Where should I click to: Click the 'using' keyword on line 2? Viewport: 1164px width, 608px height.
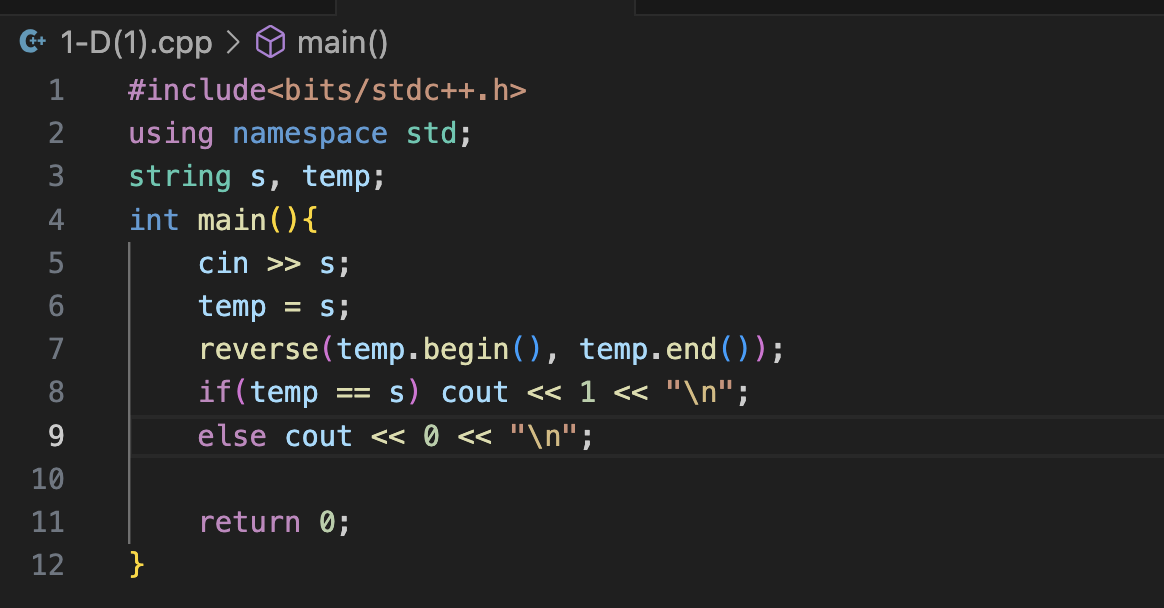[x=171, y=134]
